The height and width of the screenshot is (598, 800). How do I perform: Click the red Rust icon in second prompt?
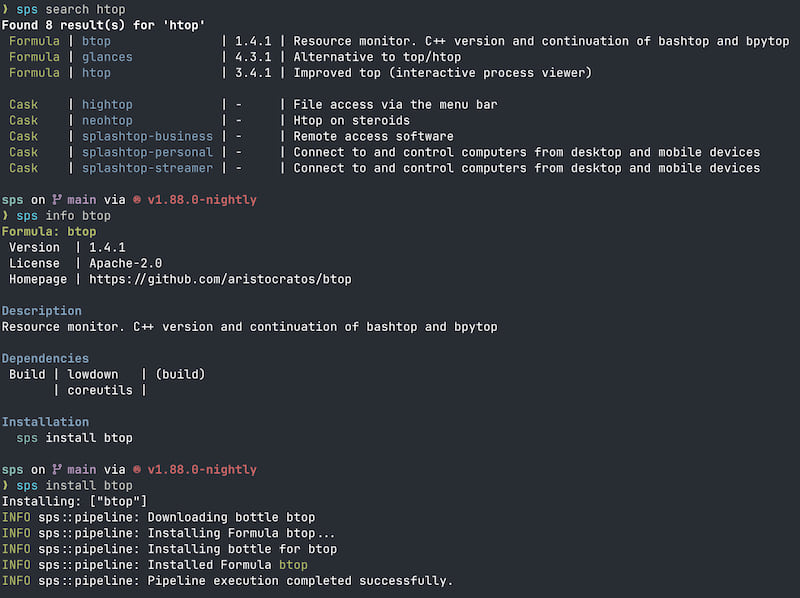pos(137,469)
